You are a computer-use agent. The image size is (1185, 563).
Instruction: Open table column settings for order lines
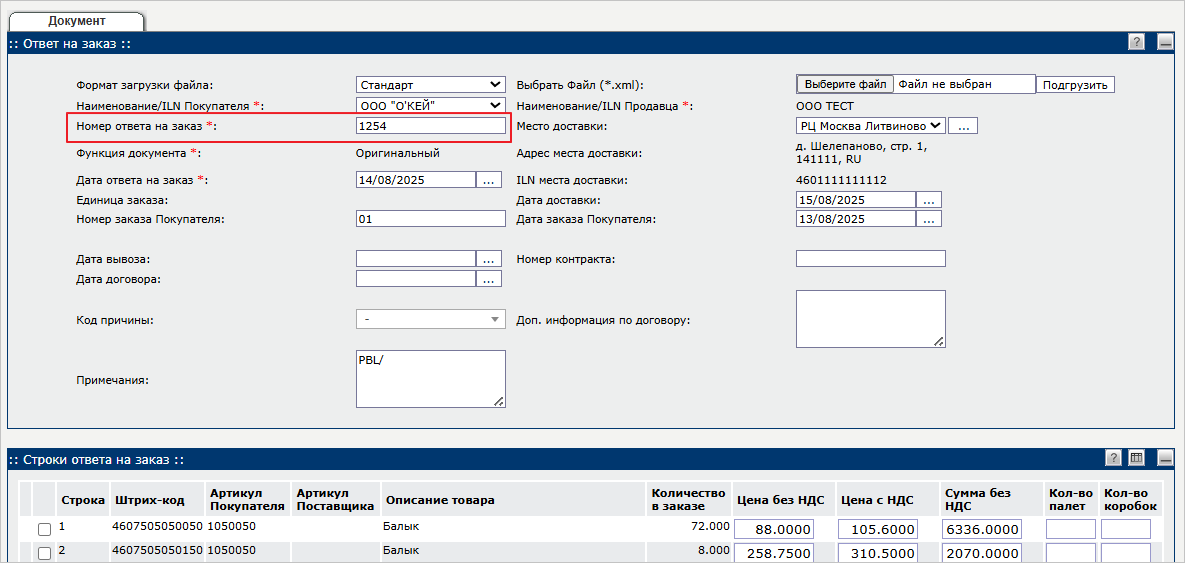pyautogui.click(x=1136, y=458)
